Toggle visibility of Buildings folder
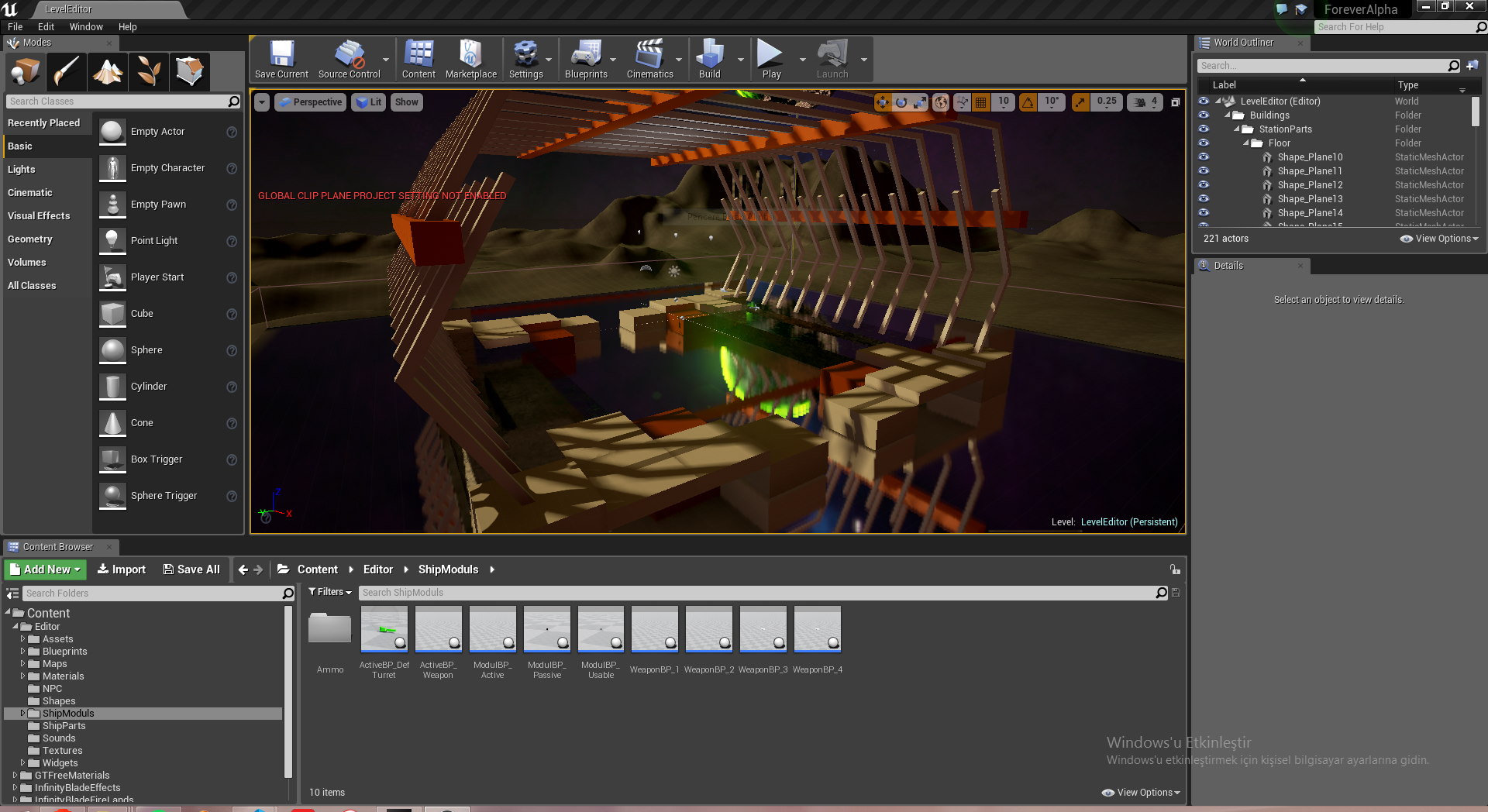 (x=1204, y=115)
